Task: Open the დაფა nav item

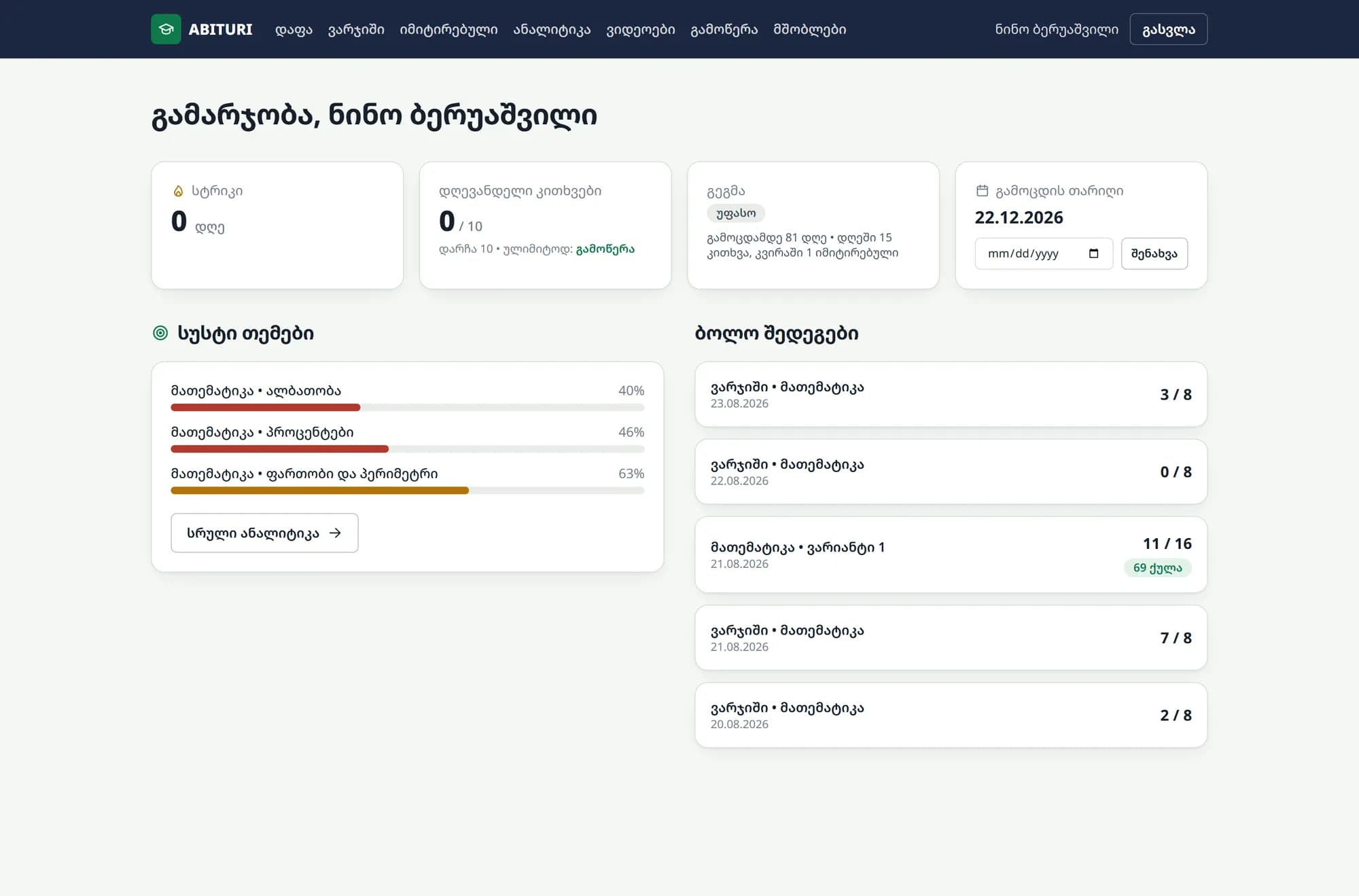Action: 294,29
